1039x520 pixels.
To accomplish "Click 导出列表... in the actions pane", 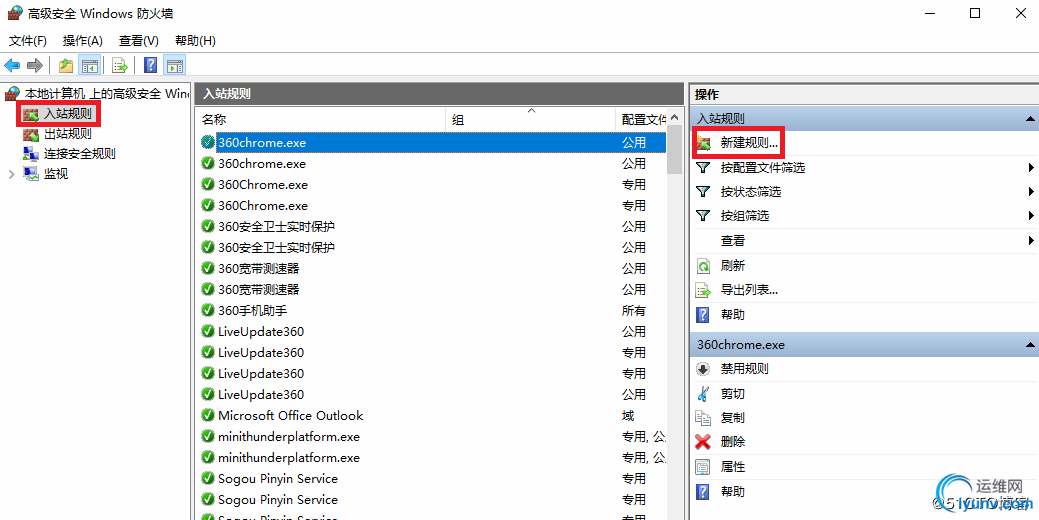I will point(749,289).
